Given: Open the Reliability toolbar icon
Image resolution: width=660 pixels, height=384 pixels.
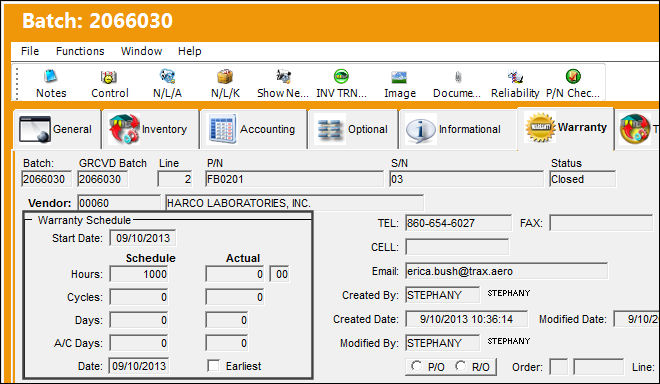Looking at the screenshot, I should (x=515, y=77).
